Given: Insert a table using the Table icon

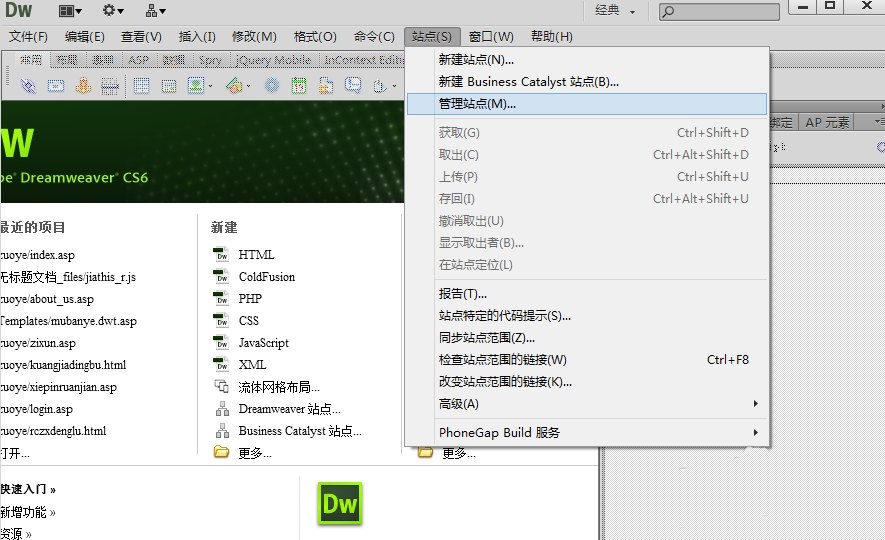Looking at the screenshot, I should coord(141,86).
